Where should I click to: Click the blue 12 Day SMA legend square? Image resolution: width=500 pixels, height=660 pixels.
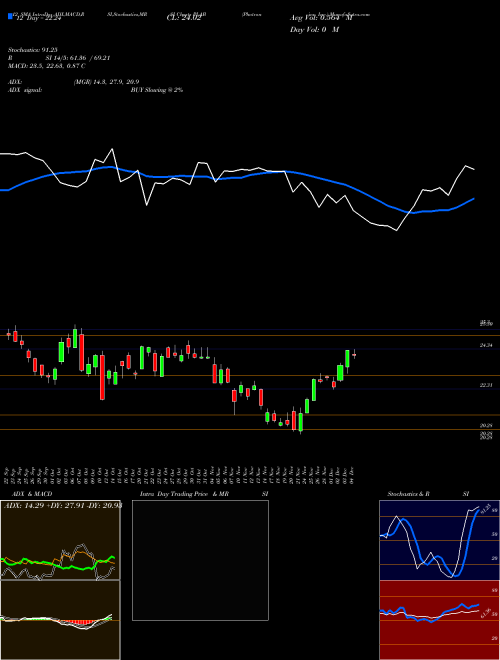pyautogui.click(x=10, y=17)
